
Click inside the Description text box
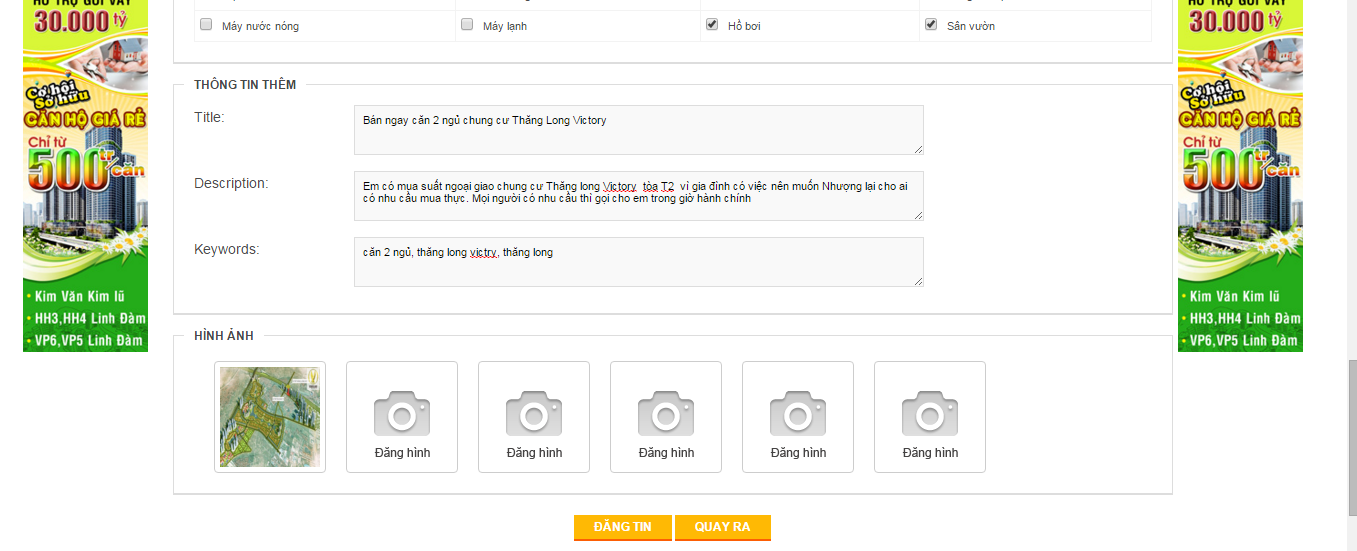(x=638, y=196)
